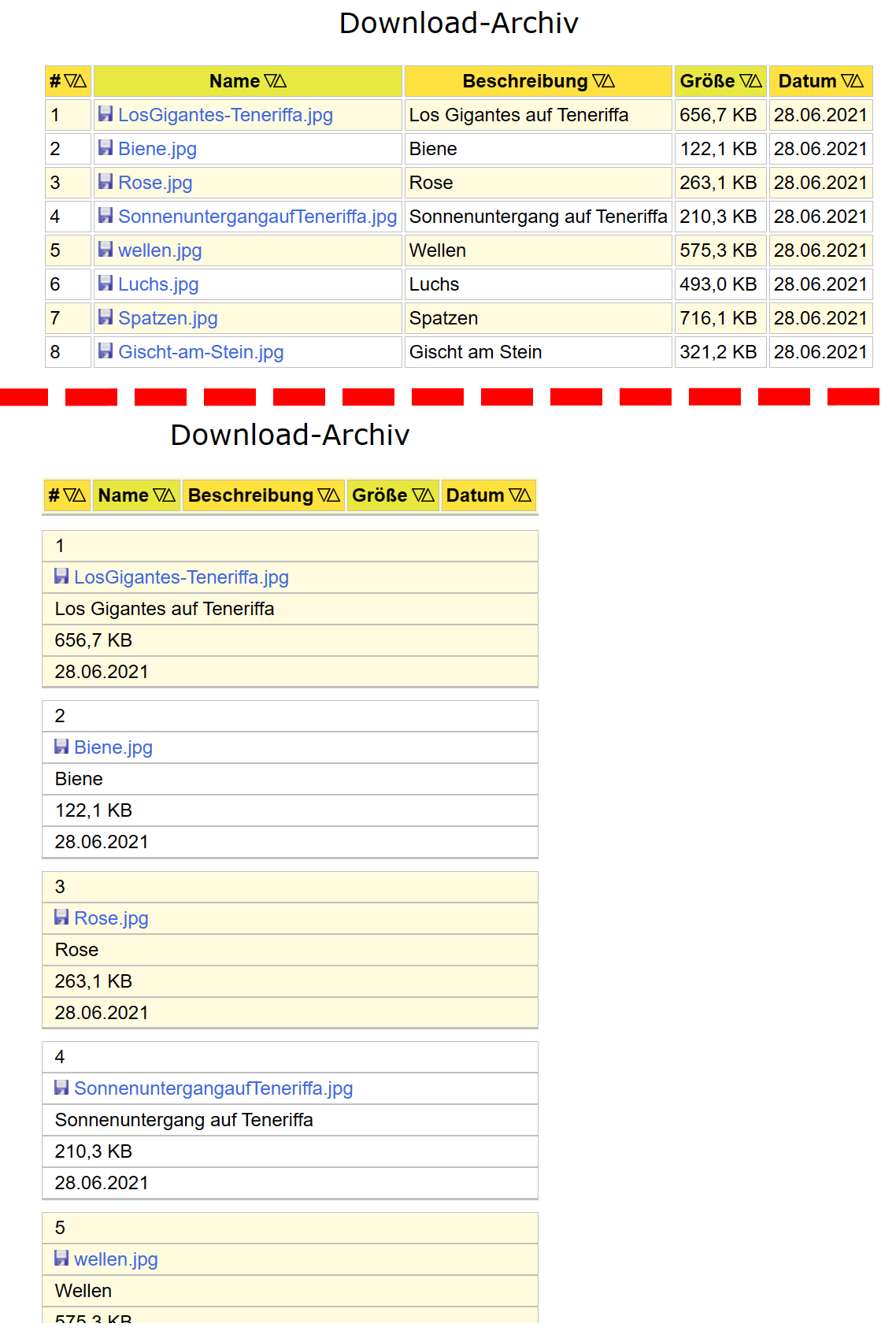Click disk icon beside Spatzen.jpg
896x1331 pixels.
point(106,317)
